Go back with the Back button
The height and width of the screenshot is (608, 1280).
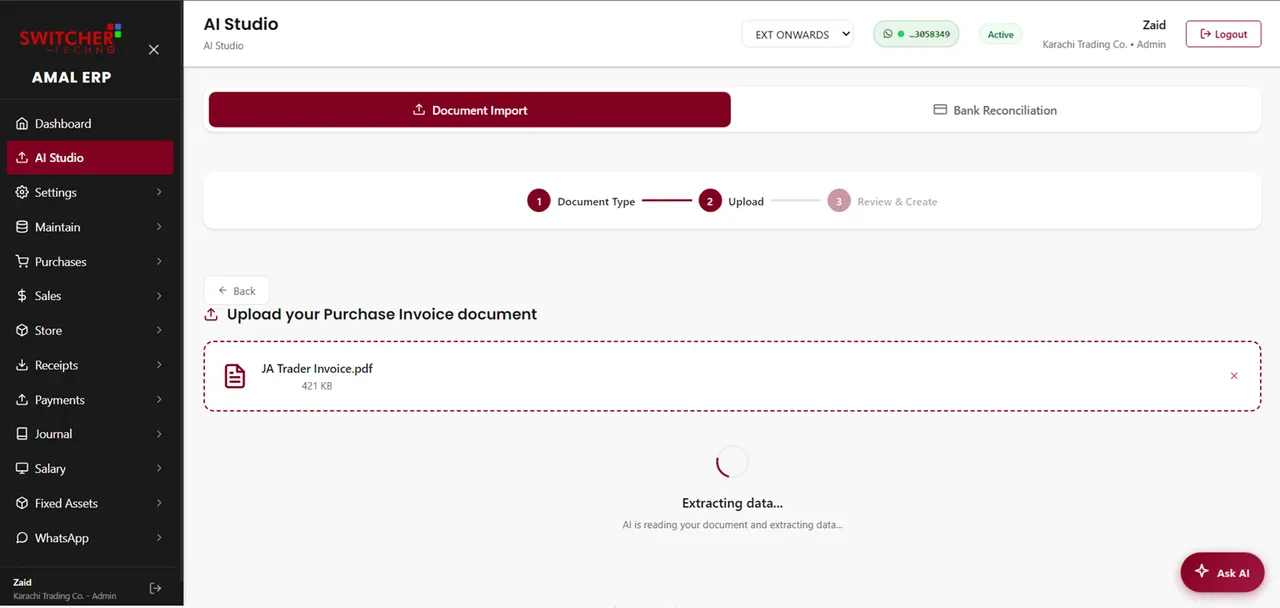237,291
